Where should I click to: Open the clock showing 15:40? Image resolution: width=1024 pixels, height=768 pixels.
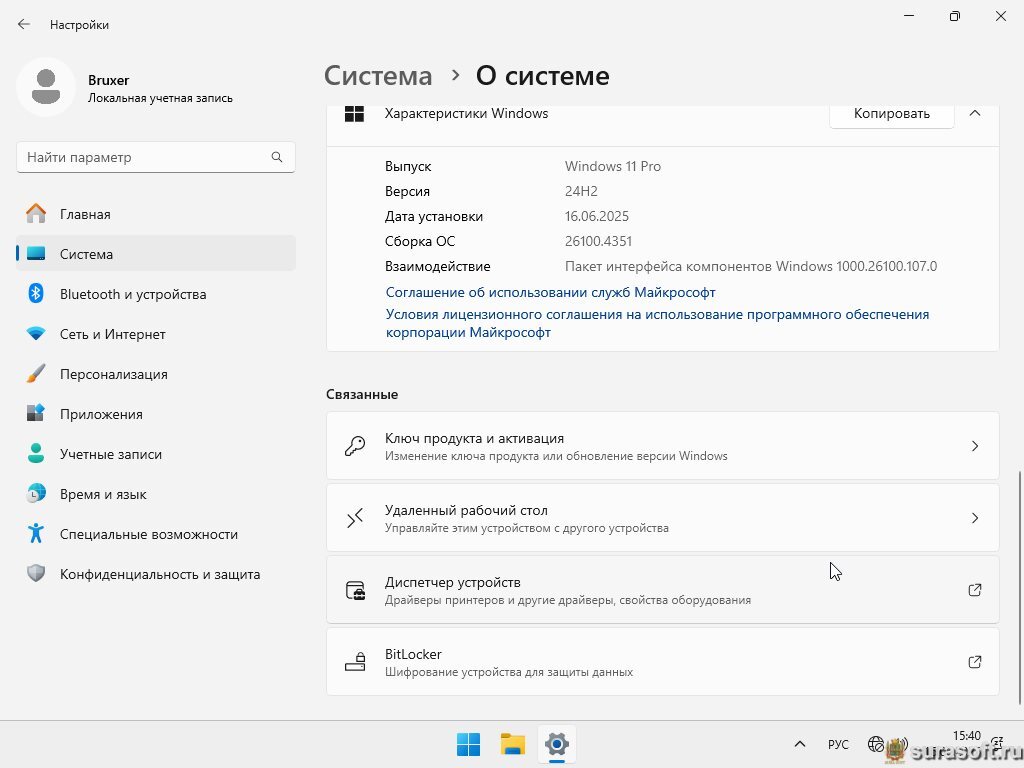pyautogui.click(x=967, y=737)
